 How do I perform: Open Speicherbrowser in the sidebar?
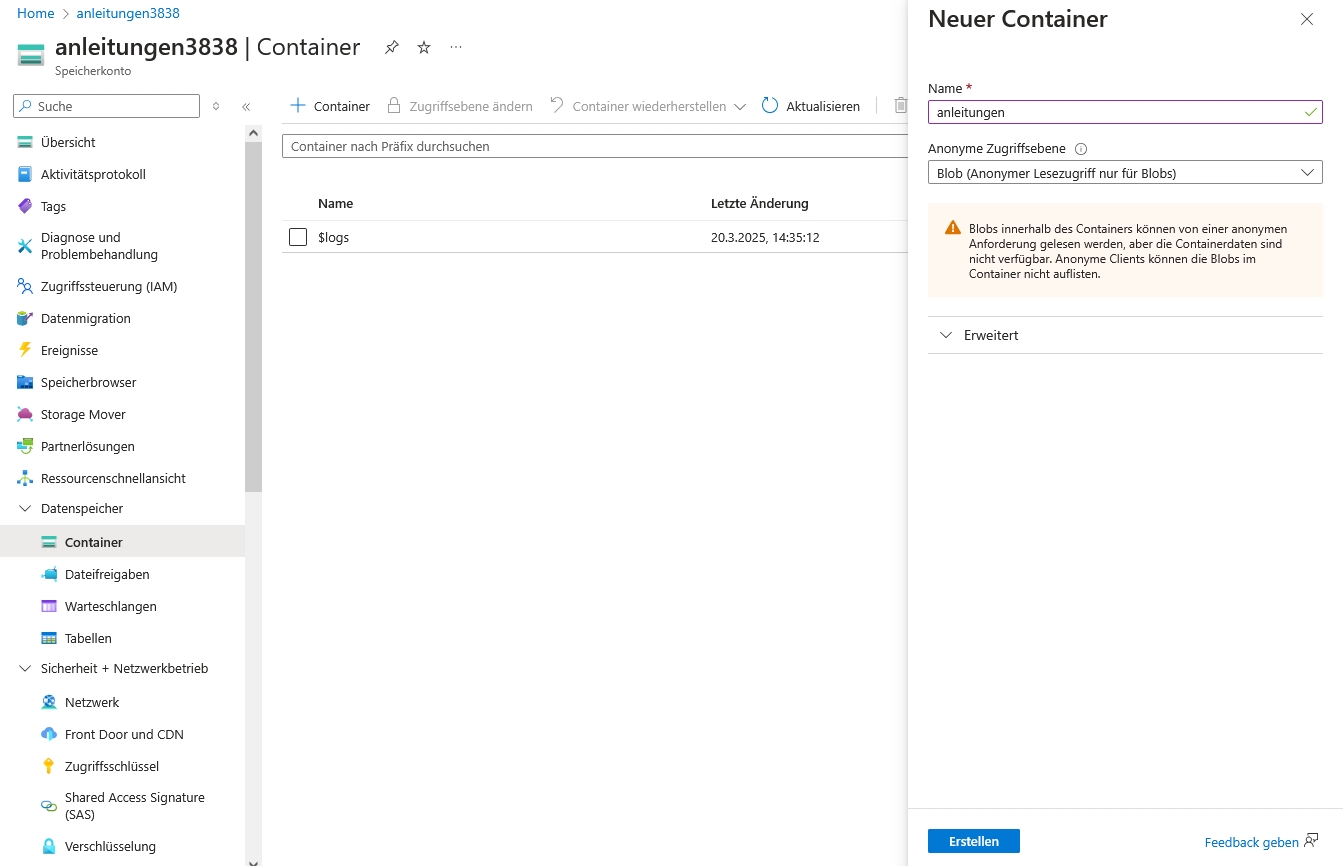pos(88,382)
